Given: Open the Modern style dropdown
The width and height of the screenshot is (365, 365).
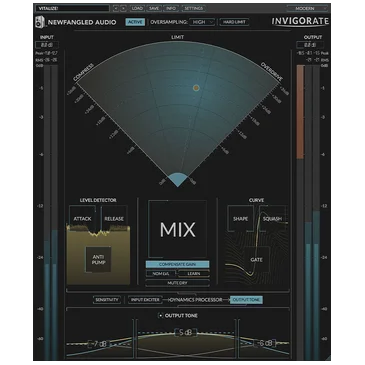Looking at the screenshot, I should [x=308, y=8].
